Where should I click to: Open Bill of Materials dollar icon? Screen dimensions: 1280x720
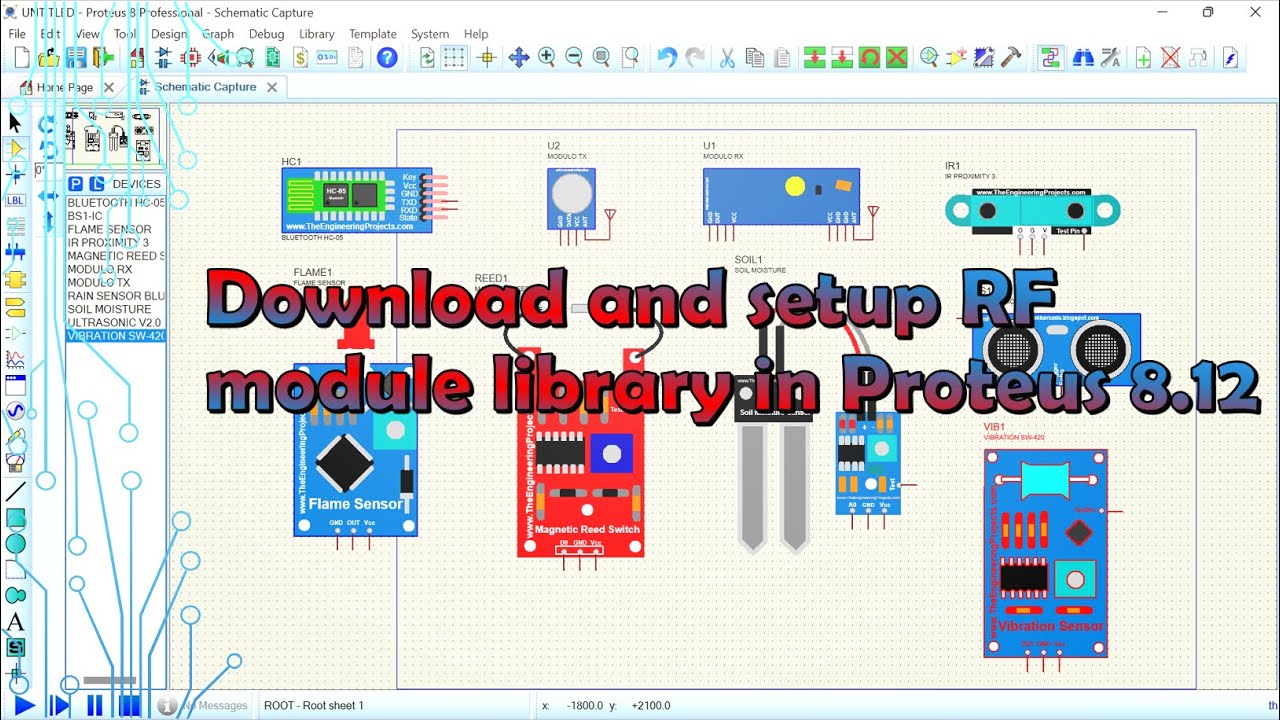[300, 58]
